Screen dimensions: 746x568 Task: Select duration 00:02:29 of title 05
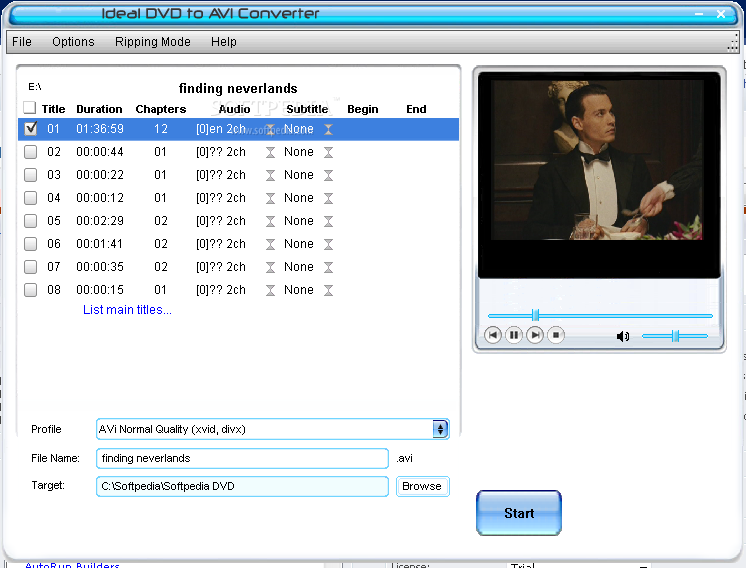100,221
